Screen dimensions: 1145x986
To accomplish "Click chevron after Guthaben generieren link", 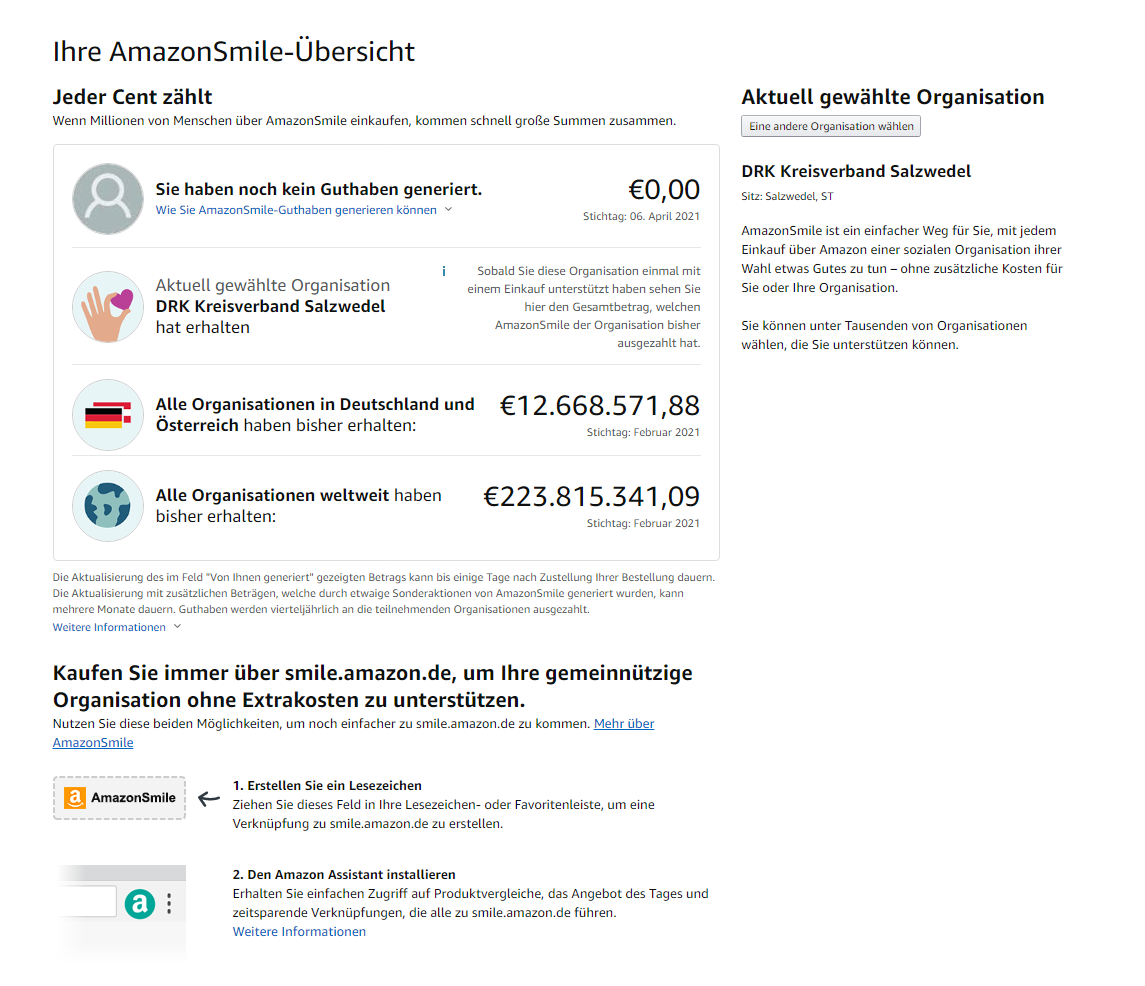I will pyautogui.click(x=448, y=210).
